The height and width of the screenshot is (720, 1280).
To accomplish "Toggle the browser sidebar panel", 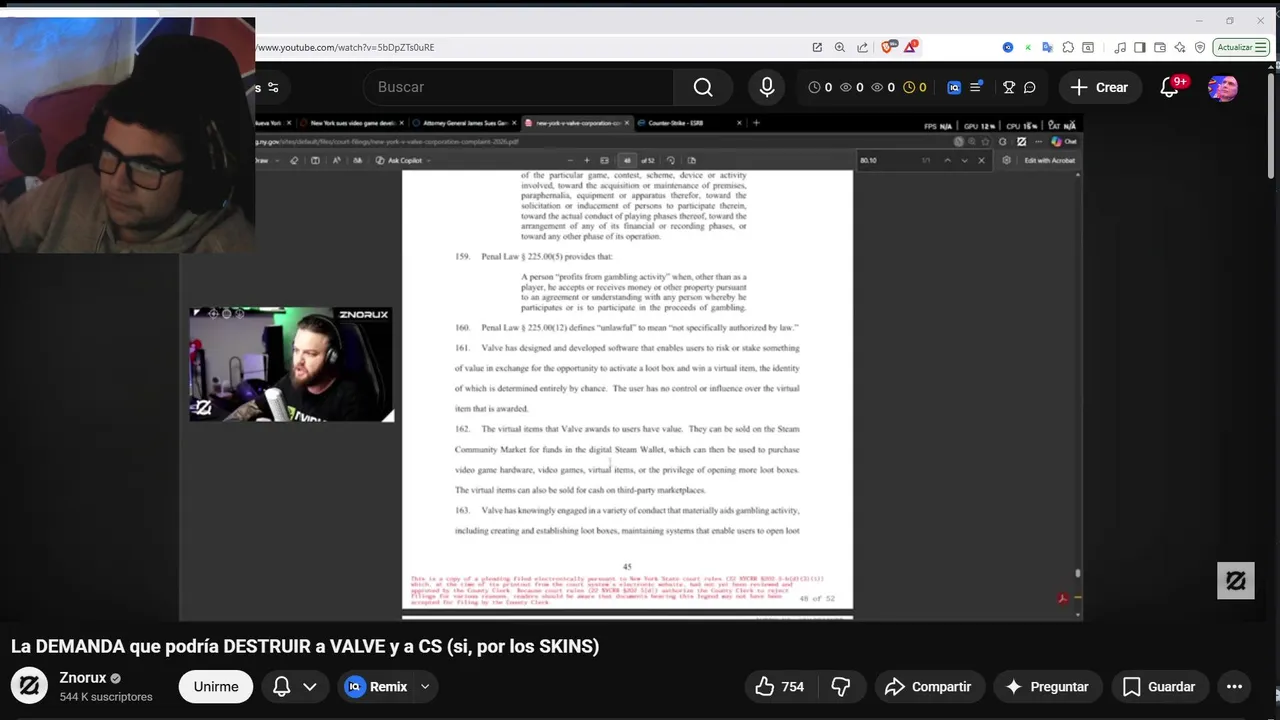I will coord(1140,47).
